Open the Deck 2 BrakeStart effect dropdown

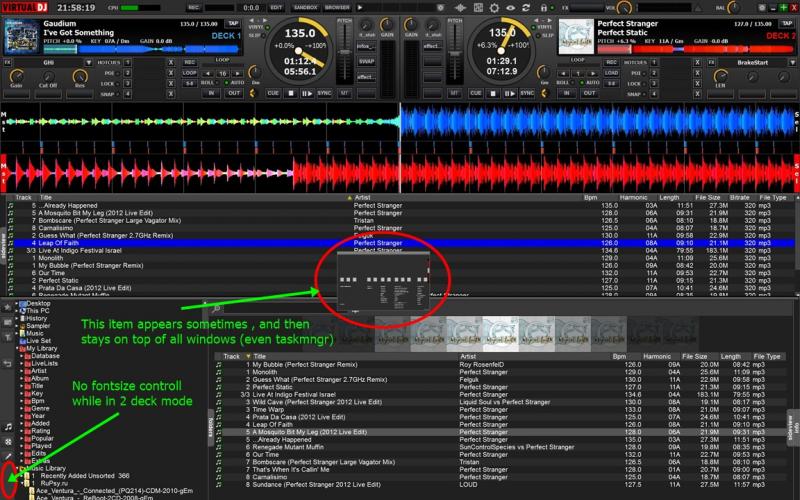792,62
